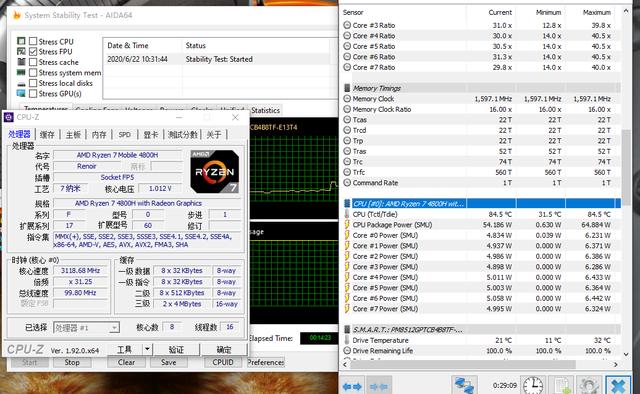Open Preferences in AIDA64 stability test
640x394 pixels.
(266, 362)
